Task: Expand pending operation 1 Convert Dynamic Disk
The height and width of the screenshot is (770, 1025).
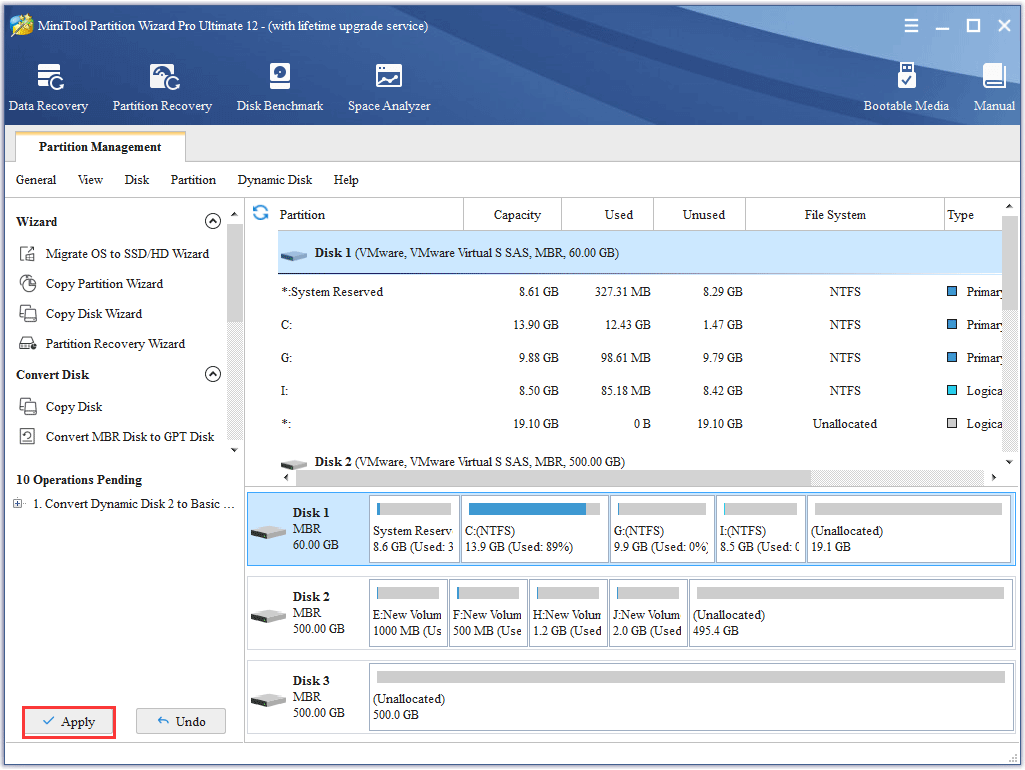Action: pyautogui.click(x=18, y=504)
